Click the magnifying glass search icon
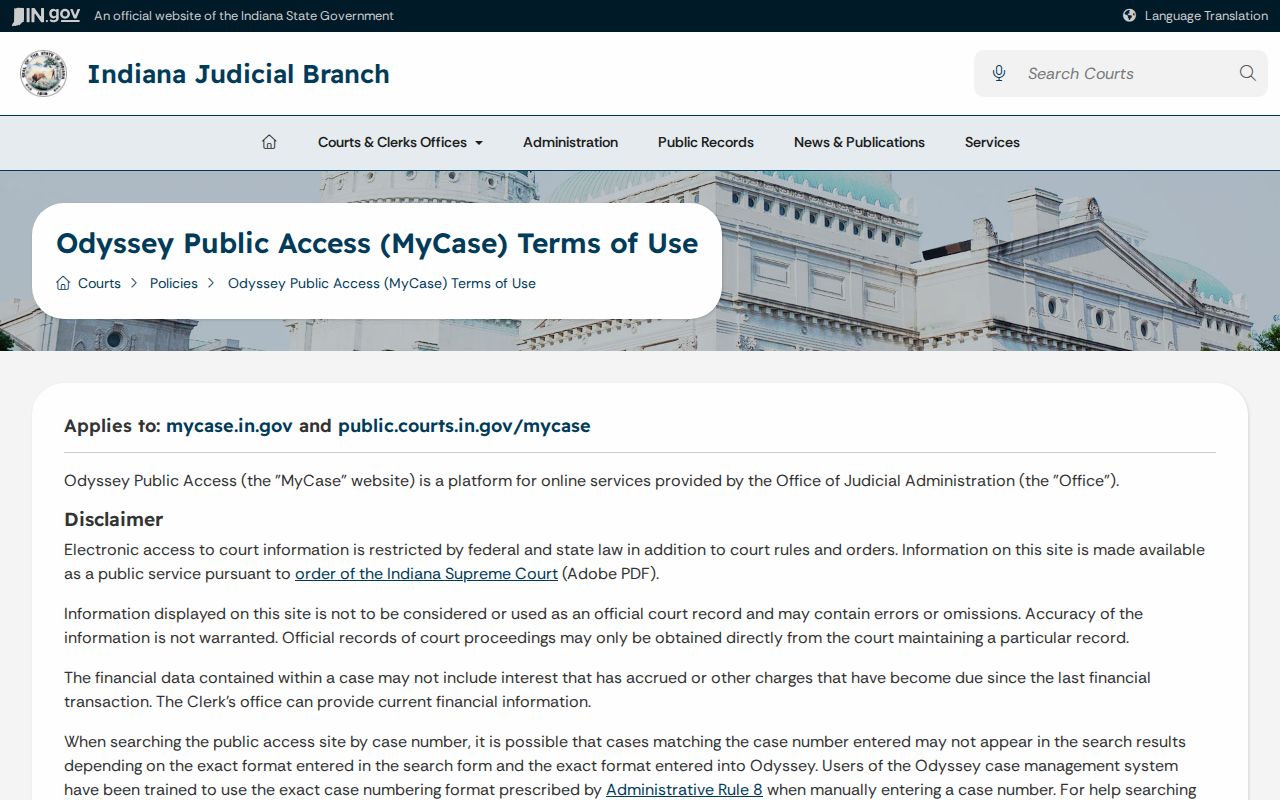This screenshot has height=800, width=1280. click(x=1247, y=73)
